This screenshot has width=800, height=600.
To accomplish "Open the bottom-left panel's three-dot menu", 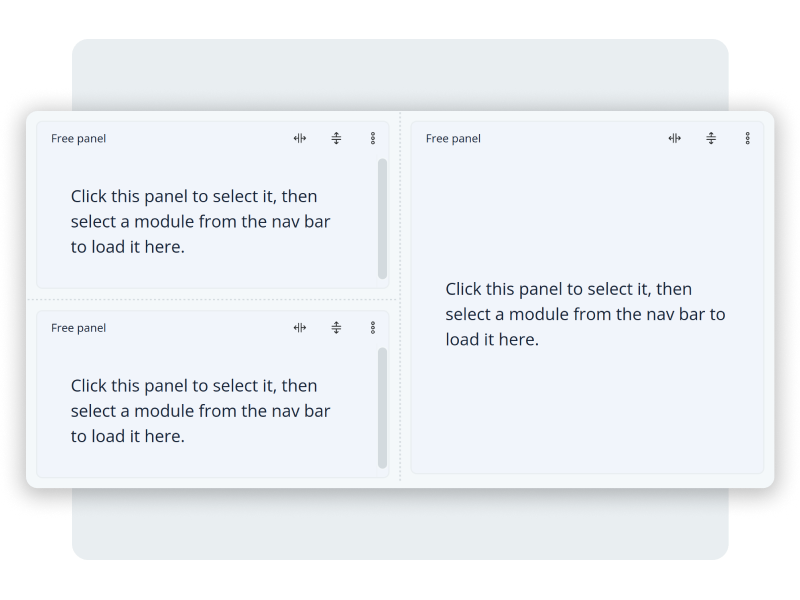I will (x=372, y=327).
